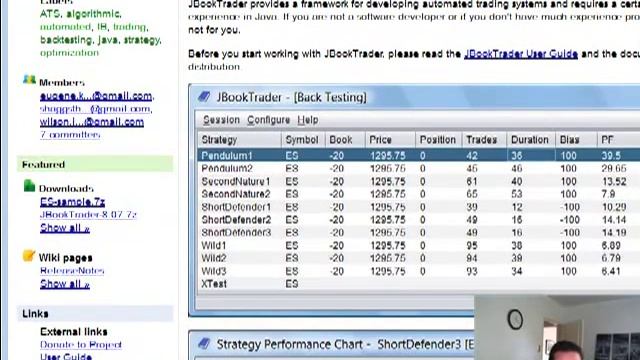Click the Trades column header

click(x=484, y=140)
